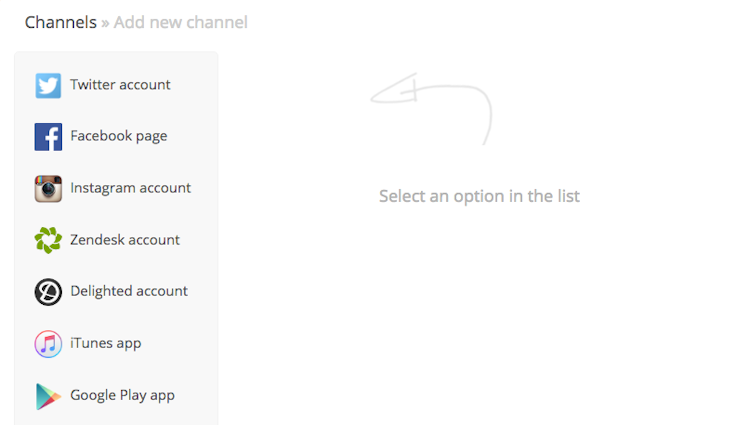The image size is (750, 425).
Task: Click empty space below Google Play app in the list
Action: tap(116, 419)
